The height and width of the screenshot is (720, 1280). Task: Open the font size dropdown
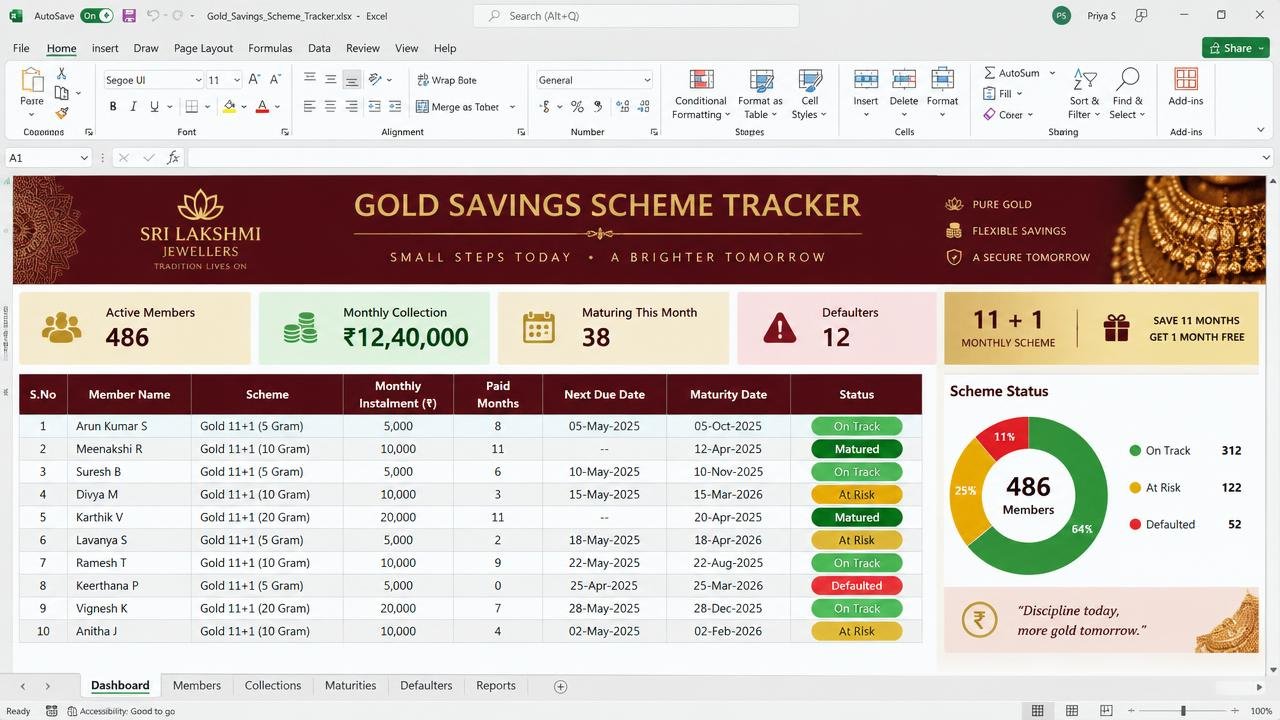pos(236,80)
